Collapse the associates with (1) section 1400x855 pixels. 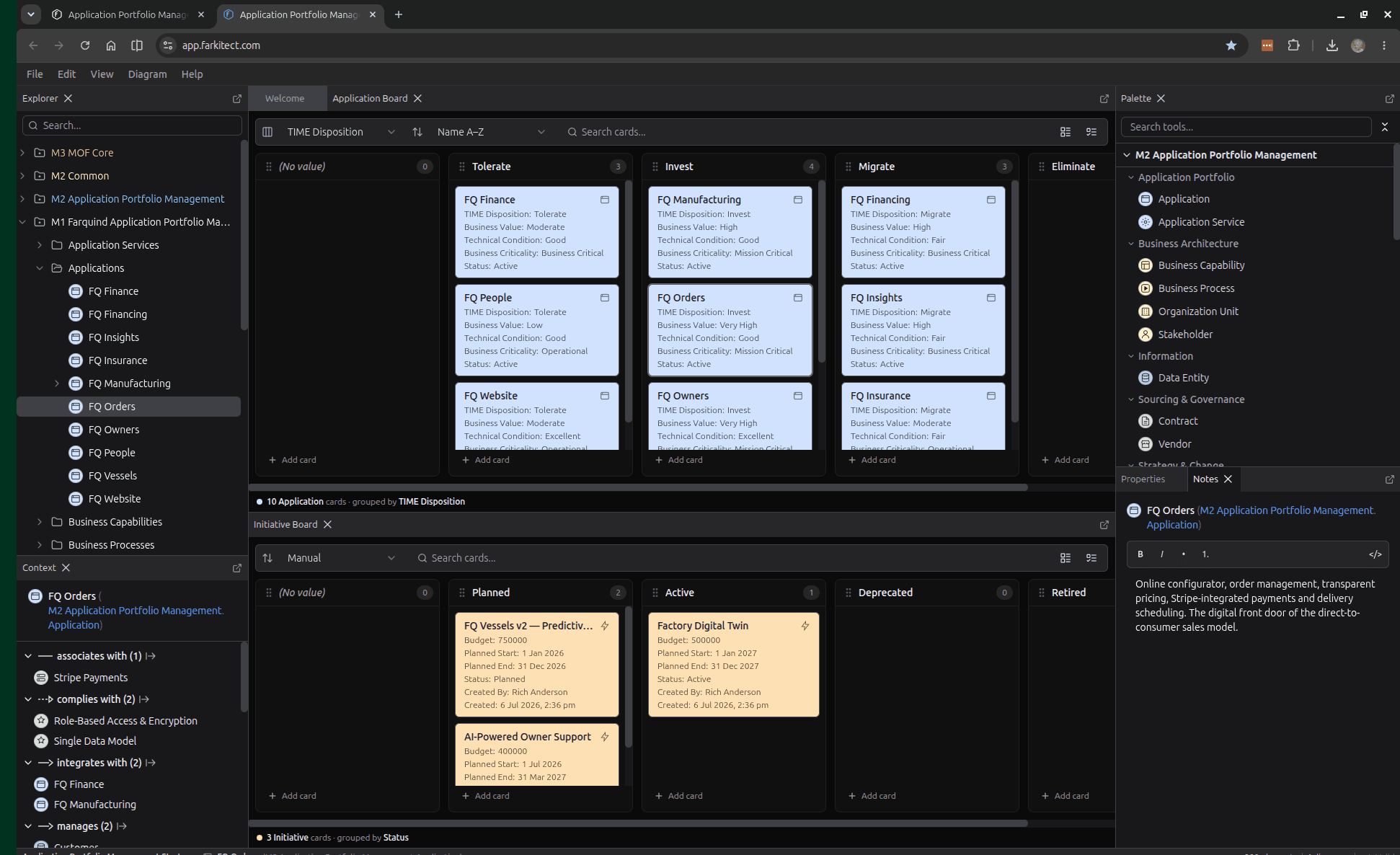pyautogui.click(x=28, y=656)
